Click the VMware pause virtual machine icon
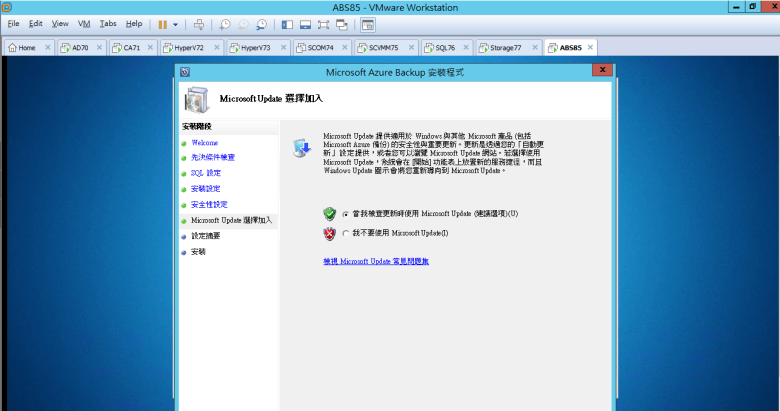This screenshot has height=411, width=780. [162, 23]
